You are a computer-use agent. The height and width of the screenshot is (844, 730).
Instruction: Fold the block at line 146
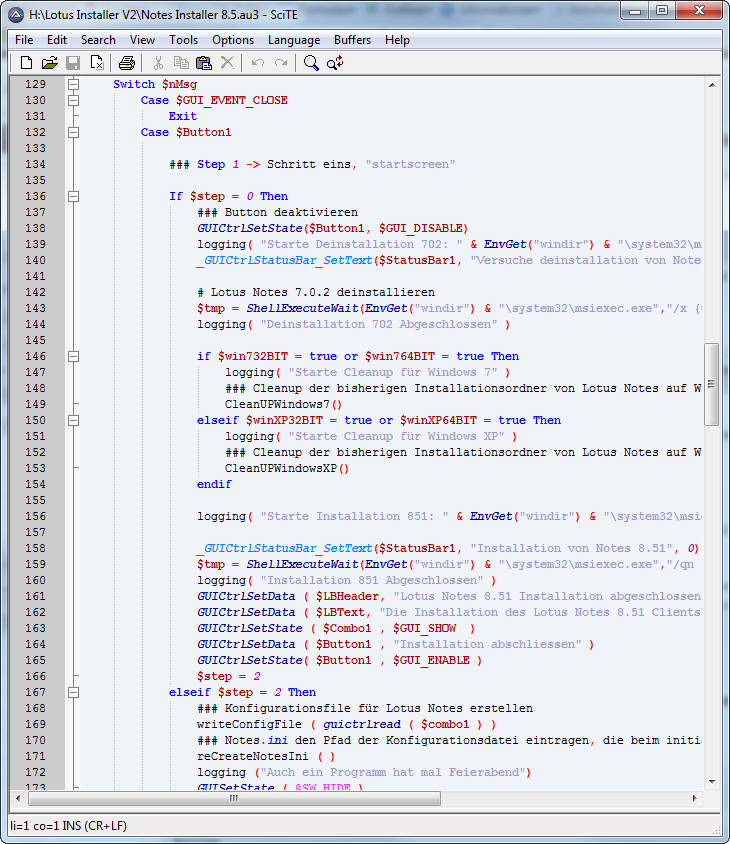point(73,356)
